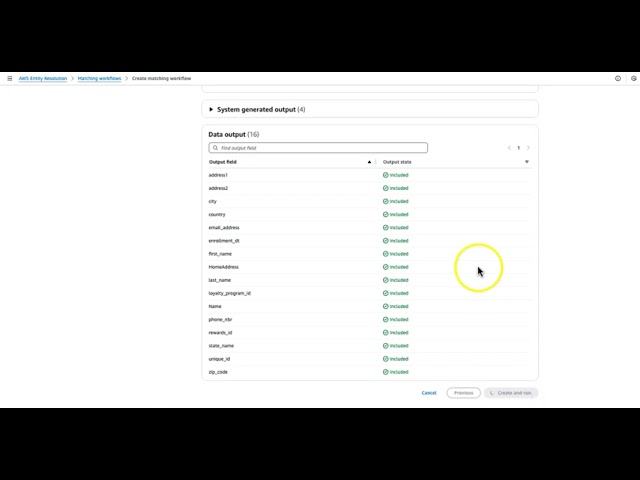The image size is (640, 480).
Task: Click Included status icon for city
Action: 385,201
